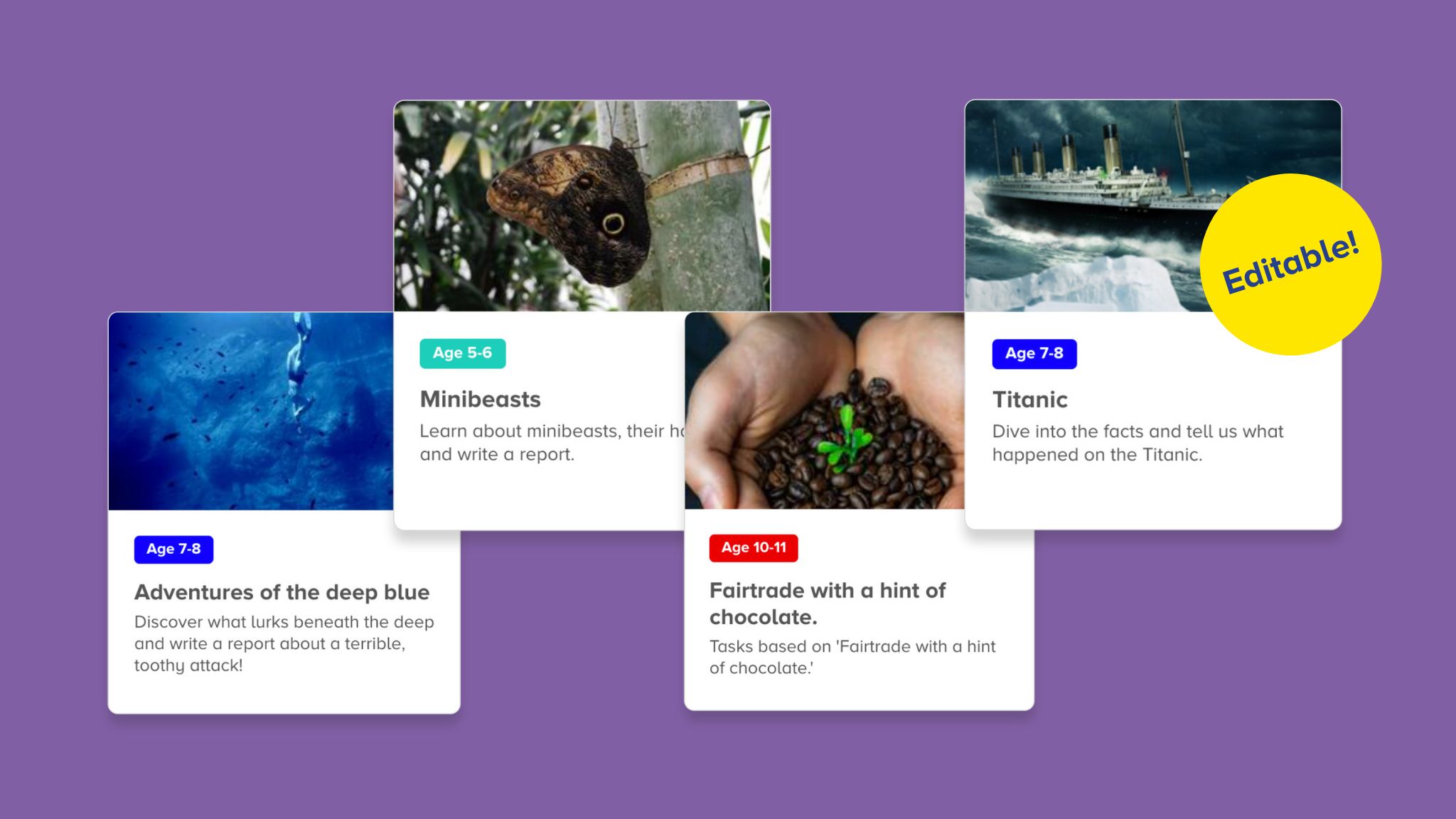Open the coffee beans in hands image
The height and width of the screenshot is (819, 1456).
pyautogui.click(x=825, y=410)
